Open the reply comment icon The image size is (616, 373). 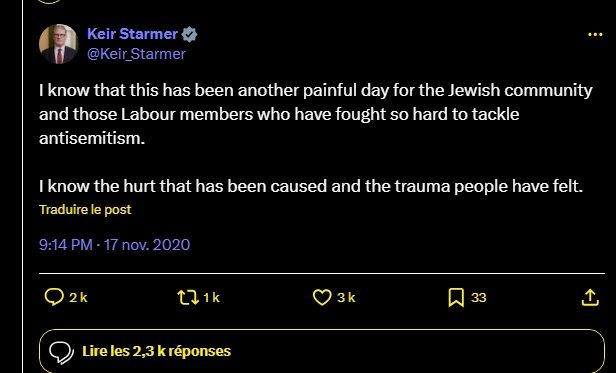54,297
